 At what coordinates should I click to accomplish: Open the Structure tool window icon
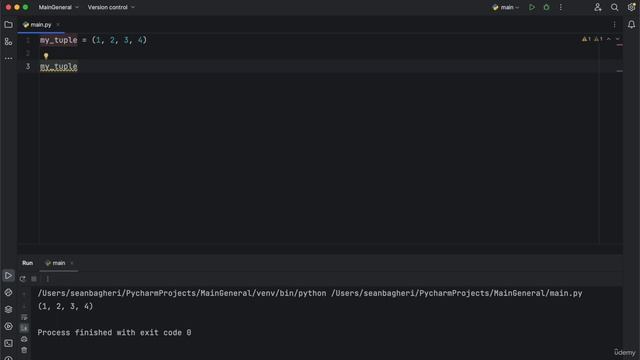click(x=8, y=42)
